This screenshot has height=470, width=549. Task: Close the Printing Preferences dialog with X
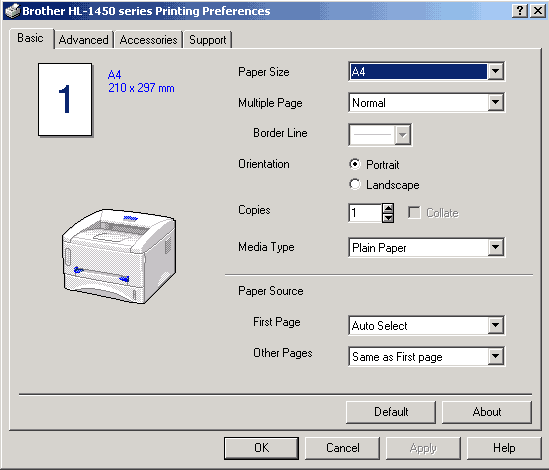[x=538, y=11]
